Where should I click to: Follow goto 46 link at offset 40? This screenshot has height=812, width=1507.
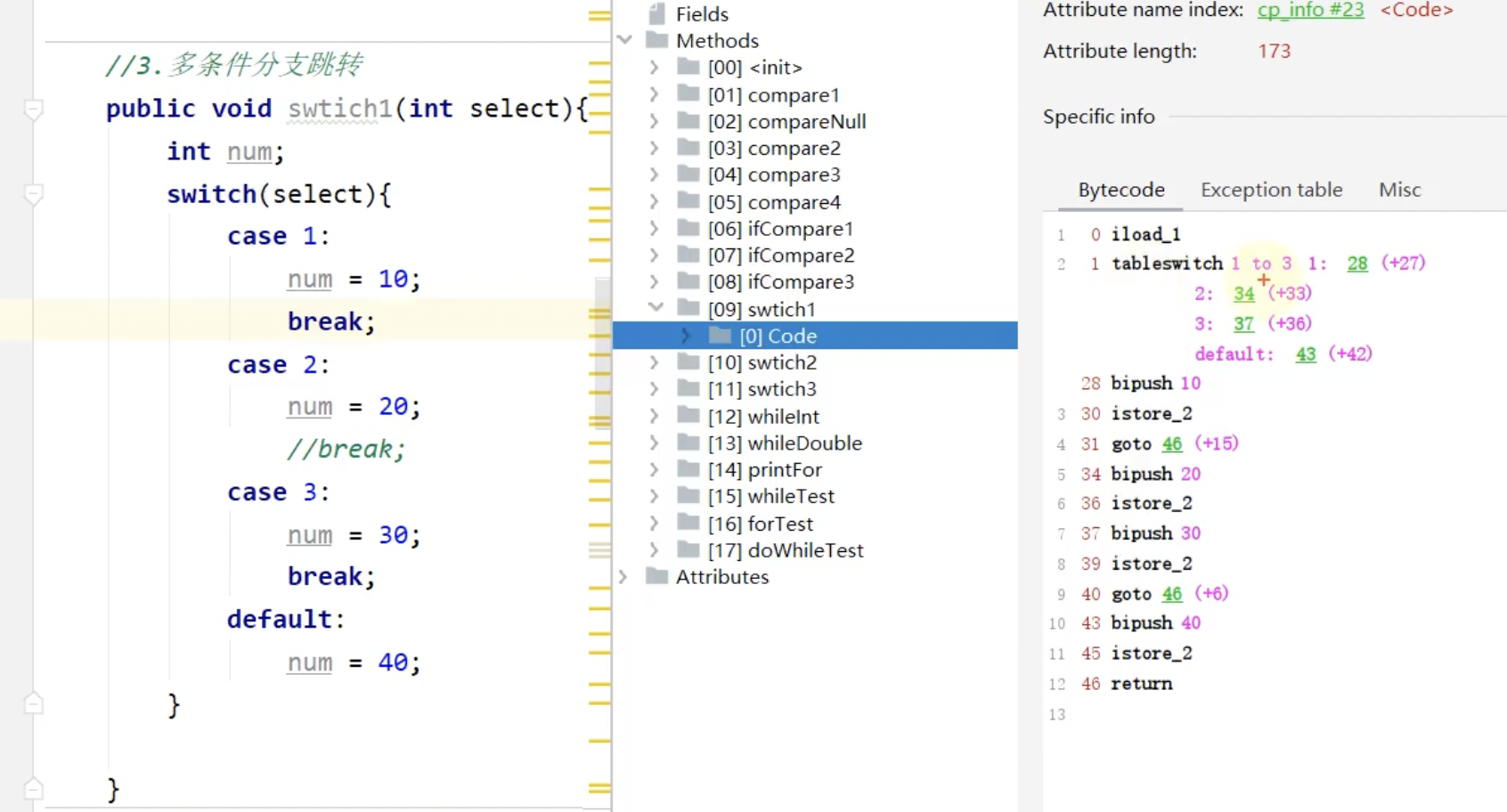coord(1172,594)
